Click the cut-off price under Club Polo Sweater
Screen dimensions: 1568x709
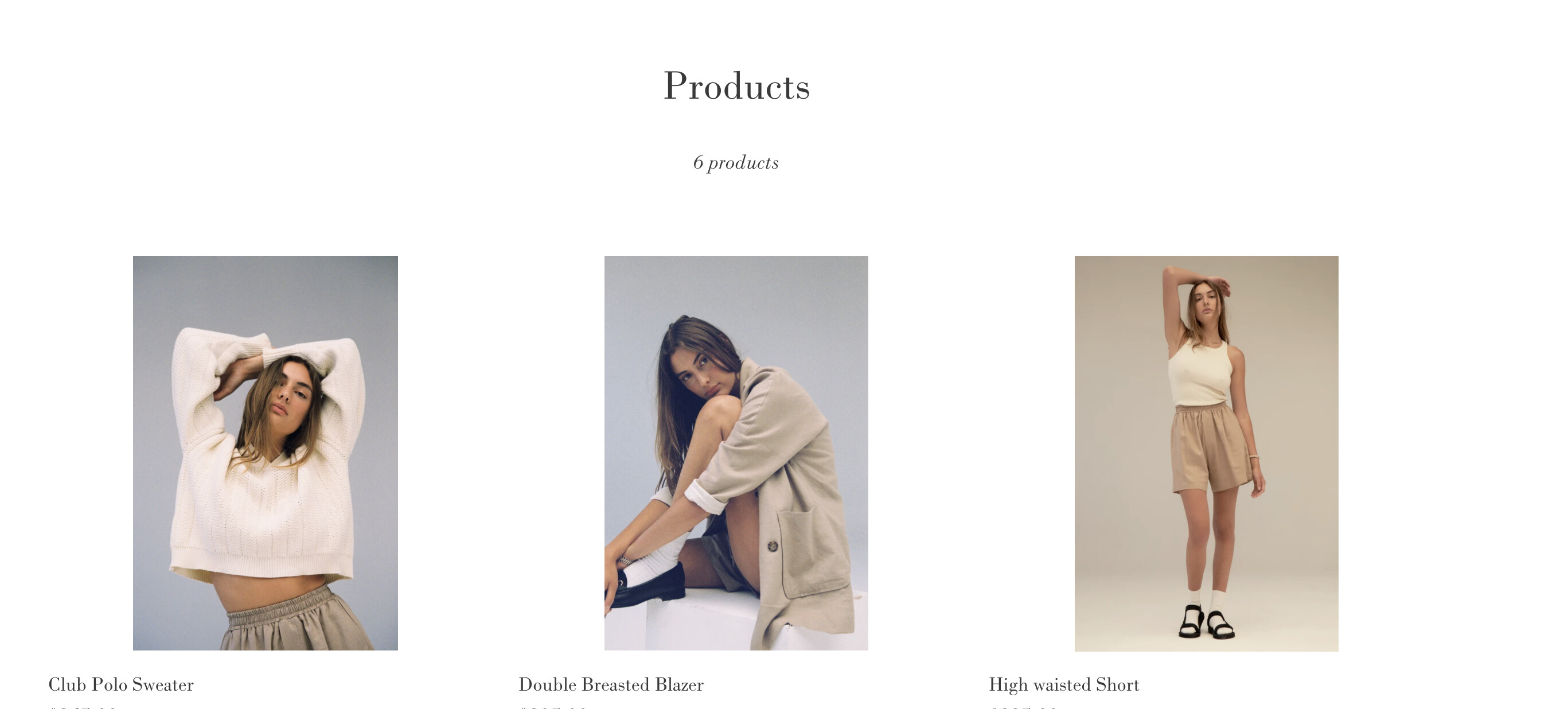(x=83, y=707)
